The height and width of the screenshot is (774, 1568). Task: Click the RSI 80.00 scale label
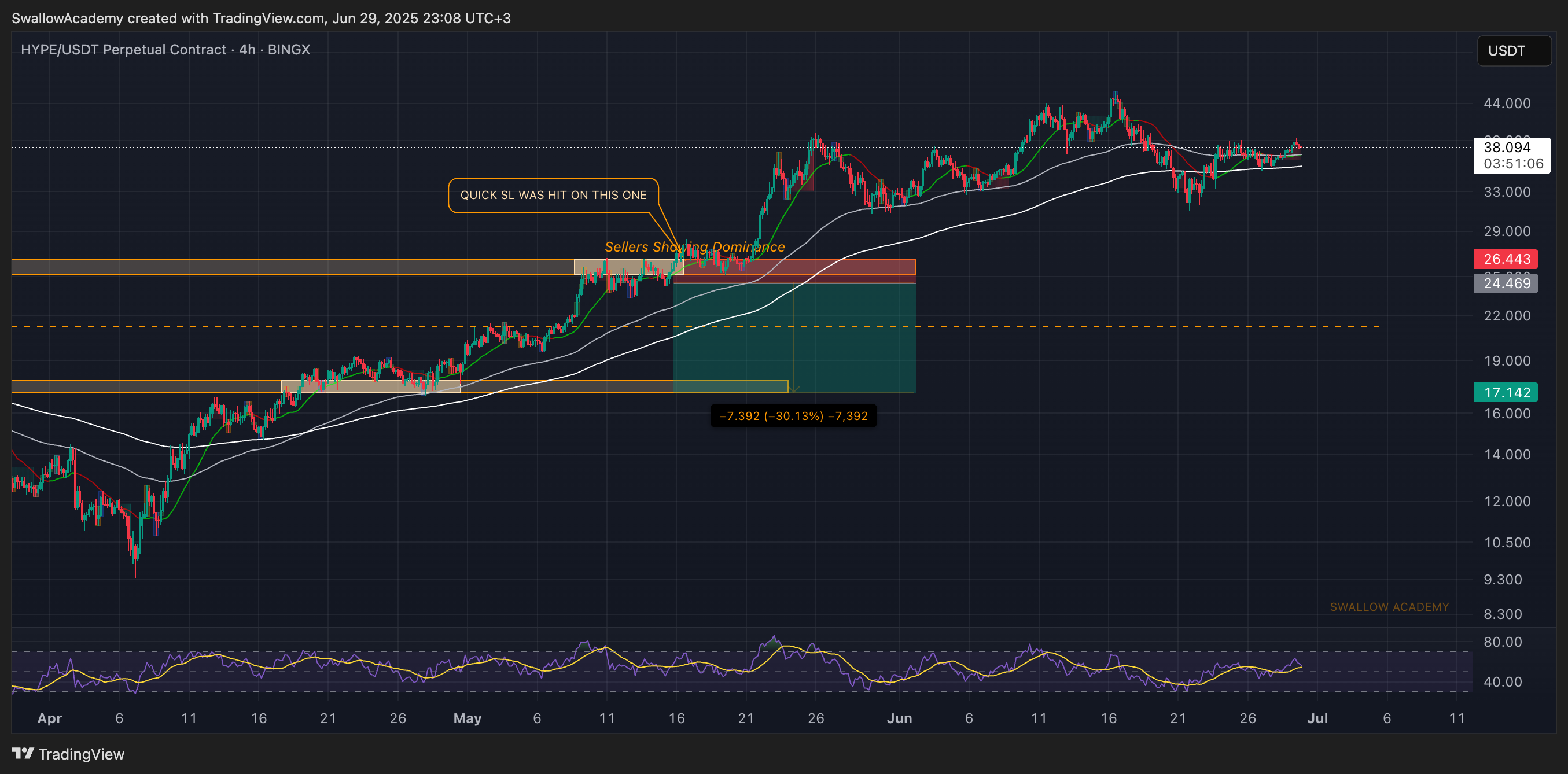point(1503,642)
